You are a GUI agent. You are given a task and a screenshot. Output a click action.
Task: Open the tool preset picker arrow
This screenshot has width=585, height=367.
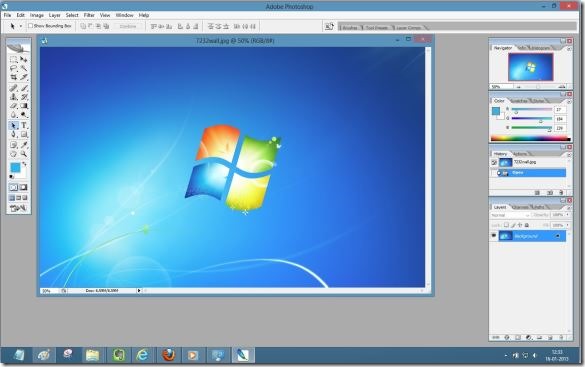pos(21,26)
